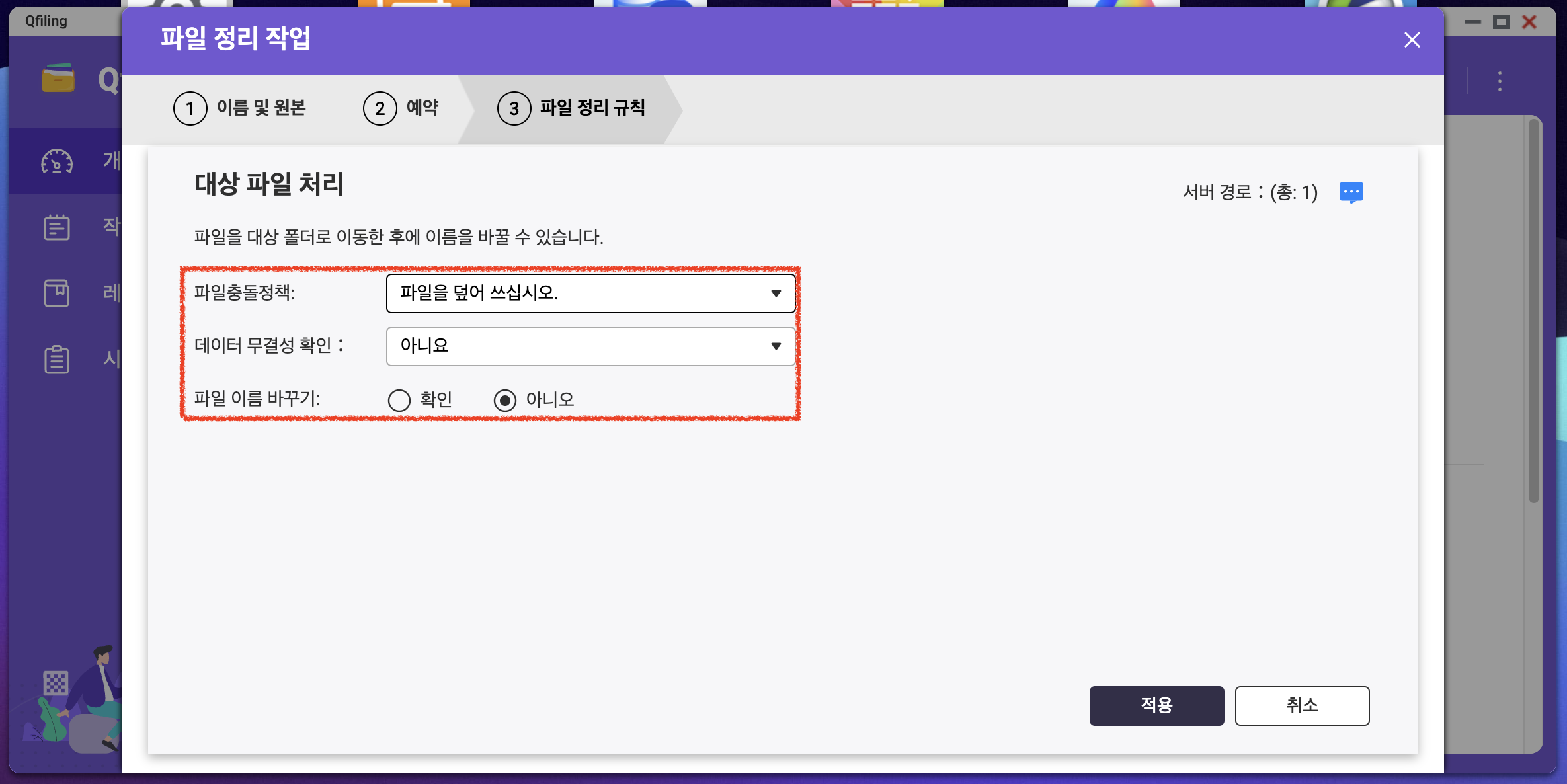Select 아니오 for 파일 이름 바꾸기
Screen dimensions: 1567x784
(x=505, y=400)
